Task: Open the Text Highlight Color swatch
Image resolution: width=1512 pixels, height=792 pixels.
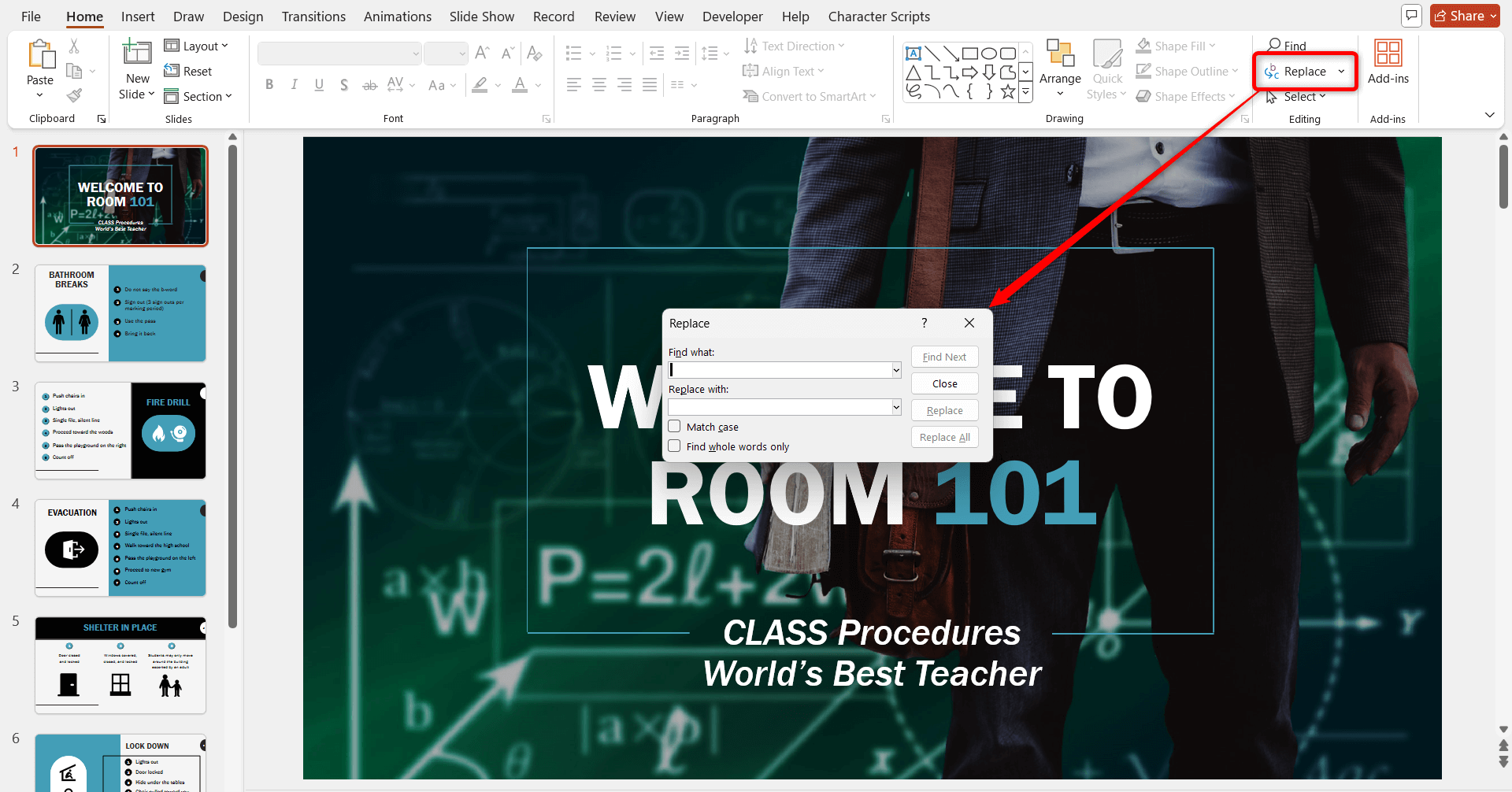Action: pos(480,84)
